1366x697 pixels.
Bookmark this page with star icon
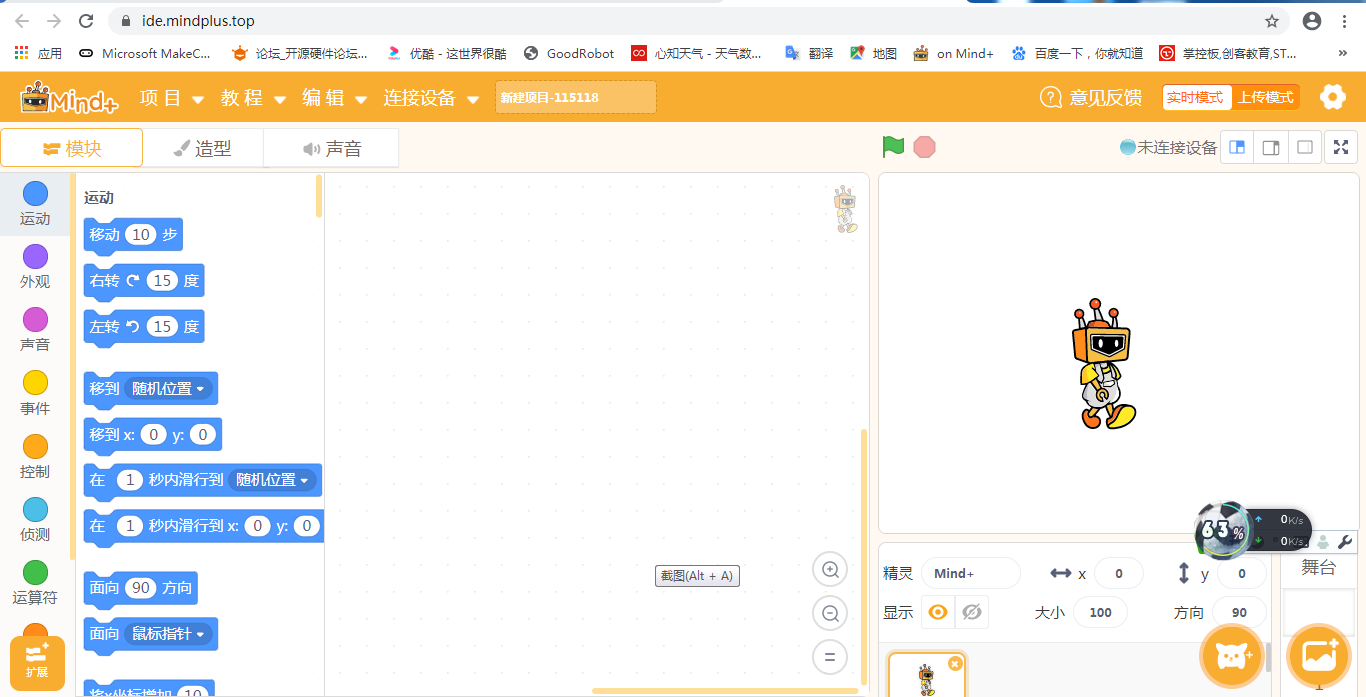(x=1272, y=21)
